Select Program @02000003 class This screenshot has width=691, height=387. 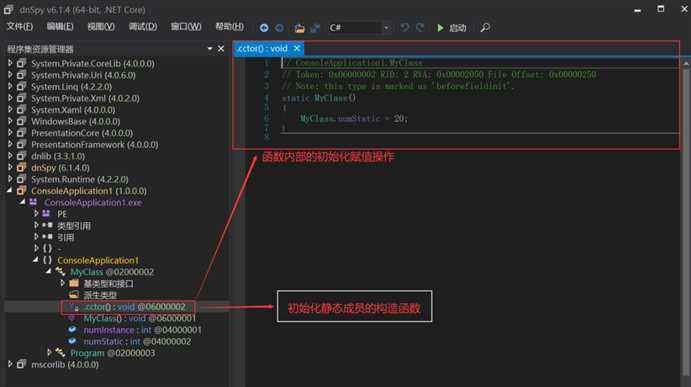point(112,353)
